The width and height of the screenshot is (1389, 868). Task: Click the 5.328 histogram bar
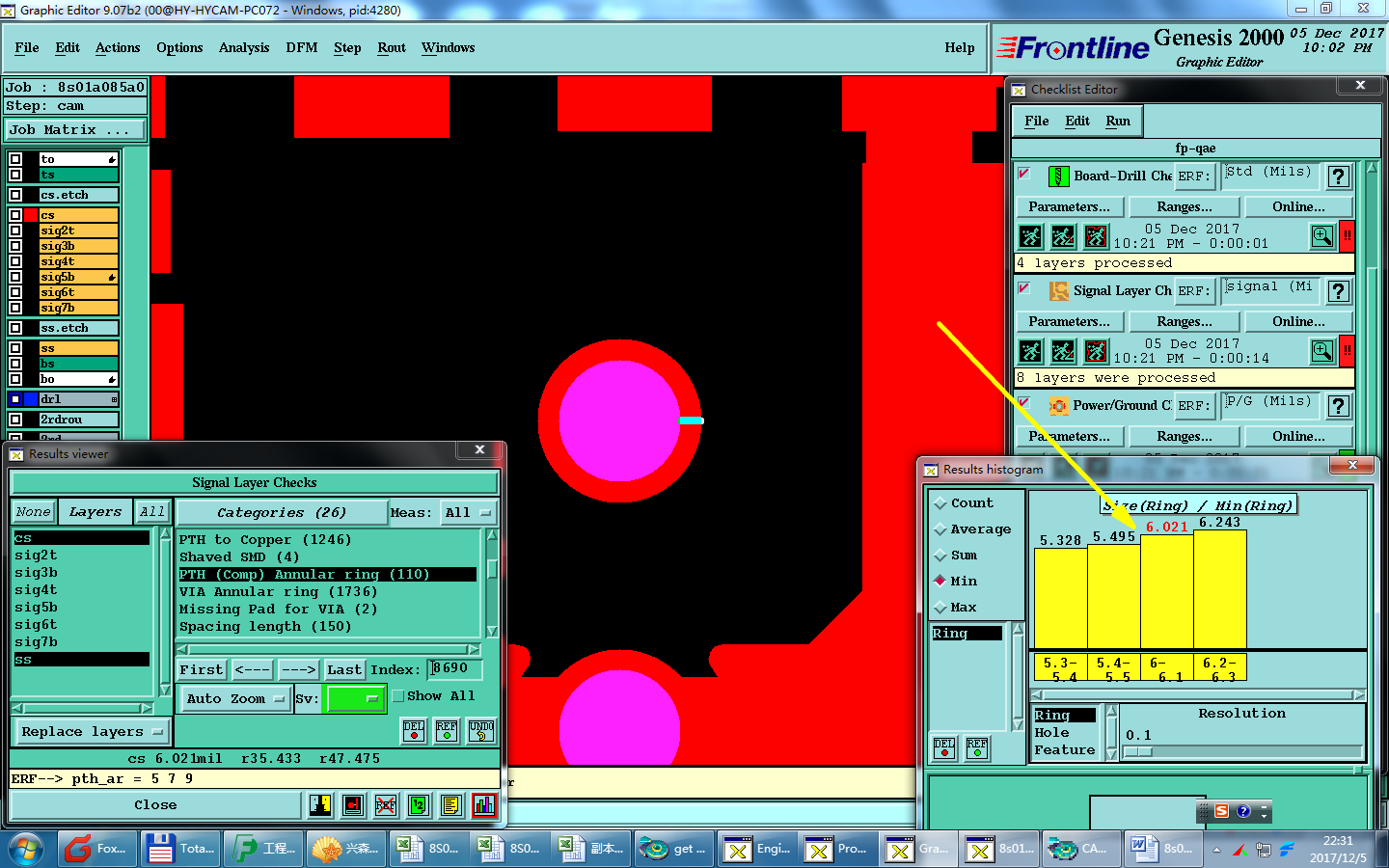[1061, 598]
